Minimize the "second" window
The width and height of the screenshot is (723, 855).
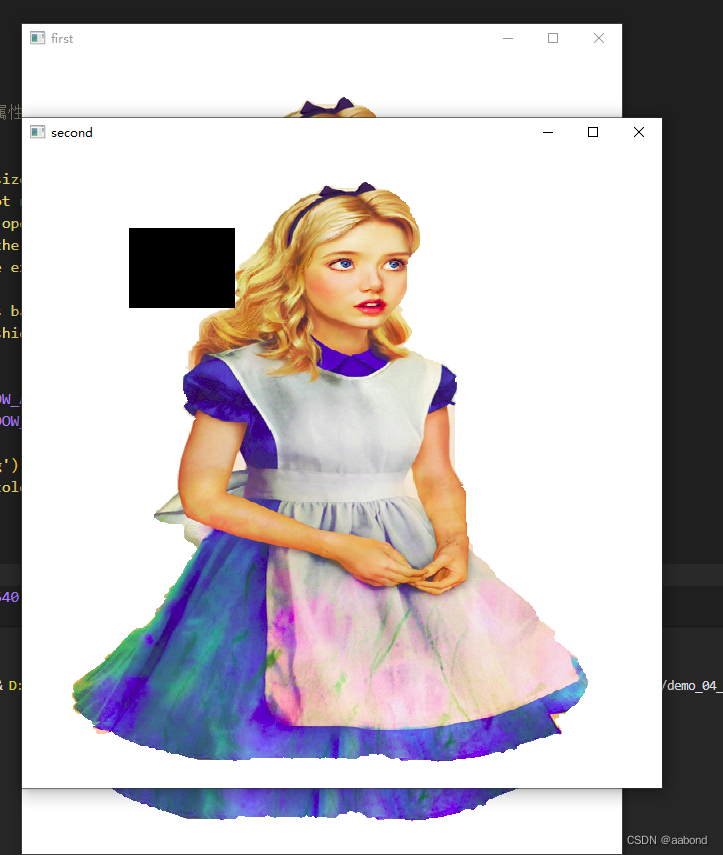click(548, 132)
